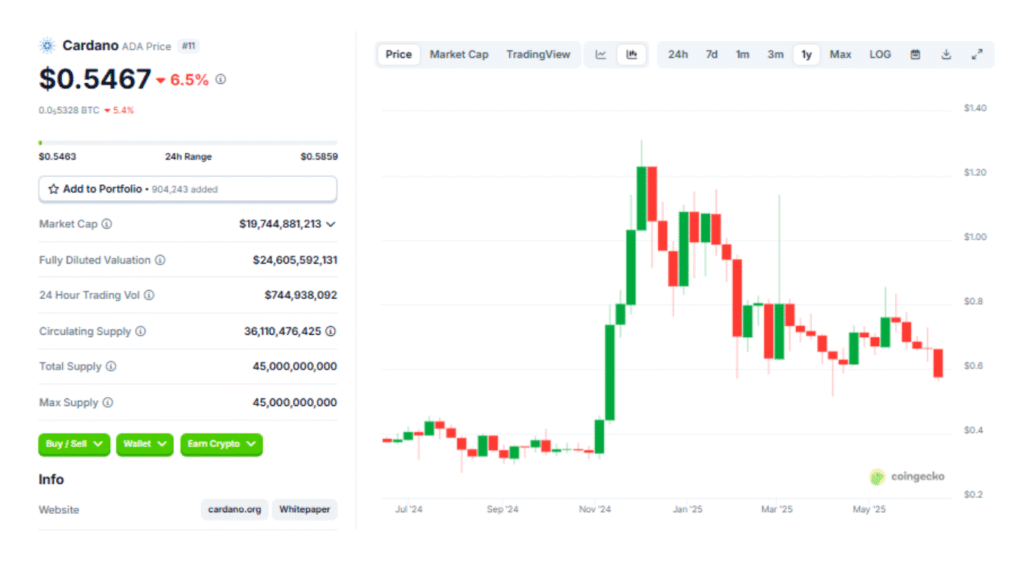
Task: Click Add to Portfolio button
Action: [187, 189]
